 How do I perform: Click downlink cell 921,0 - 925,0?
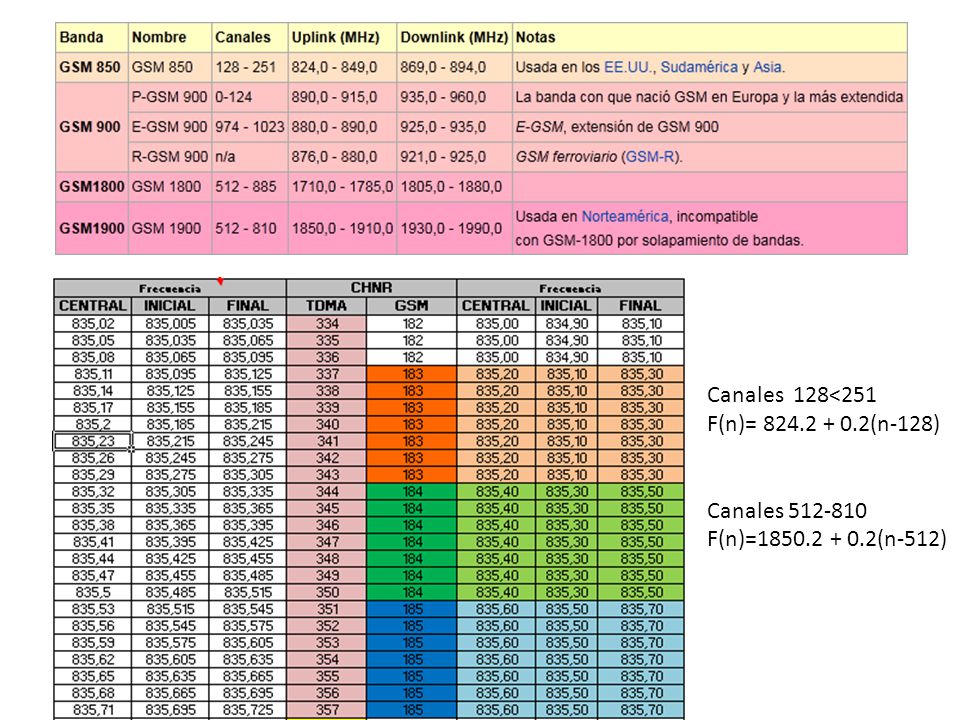pos(454,157)
